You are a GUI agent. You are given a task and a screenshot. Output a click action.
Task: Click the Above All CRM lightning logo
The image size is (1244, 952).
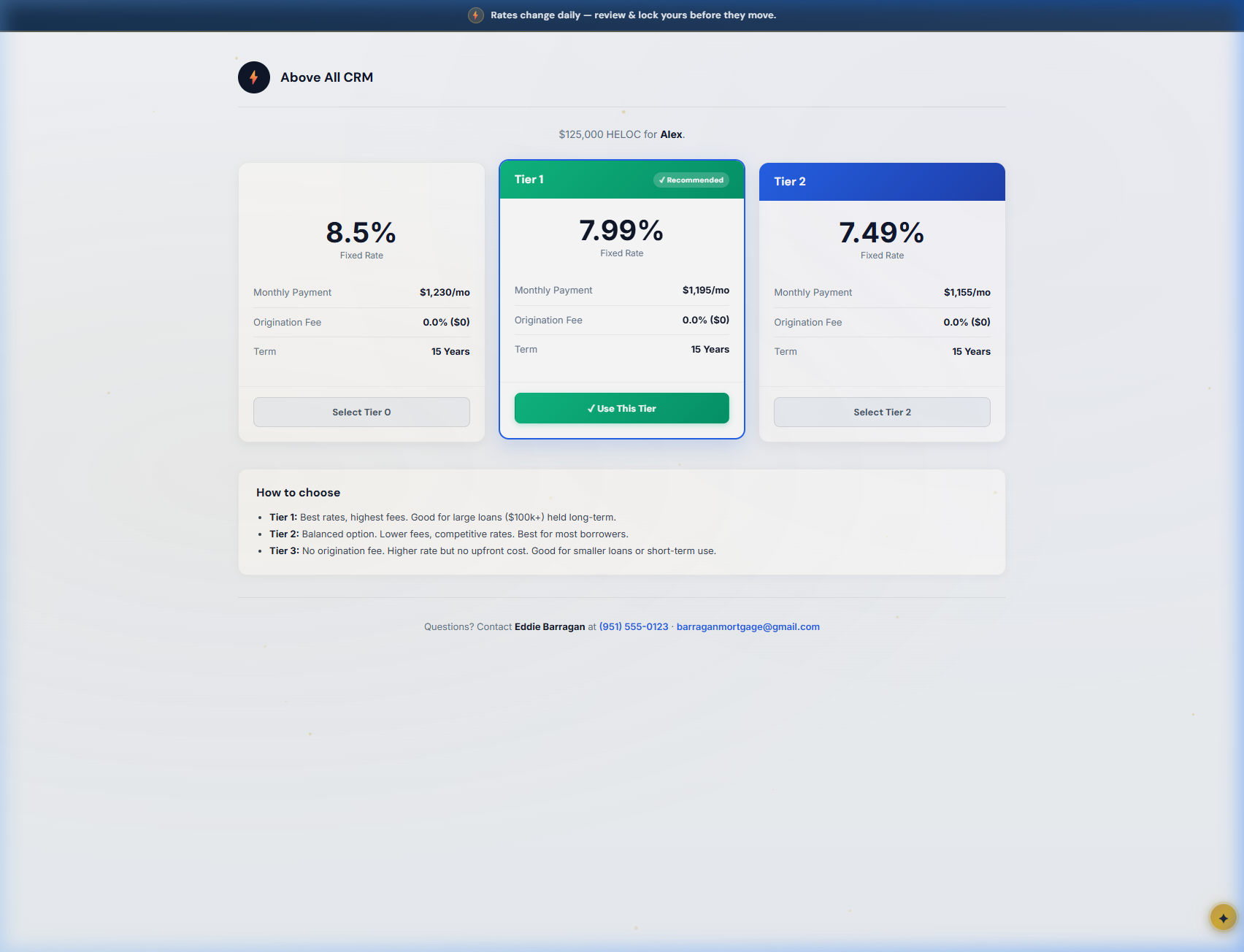(x=254, y=77)
